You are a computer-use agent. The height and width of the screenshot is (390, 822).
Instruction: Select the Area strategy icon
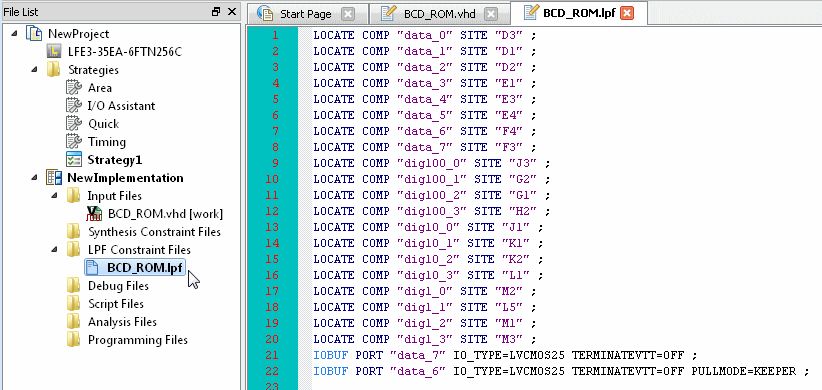point(74,88)
